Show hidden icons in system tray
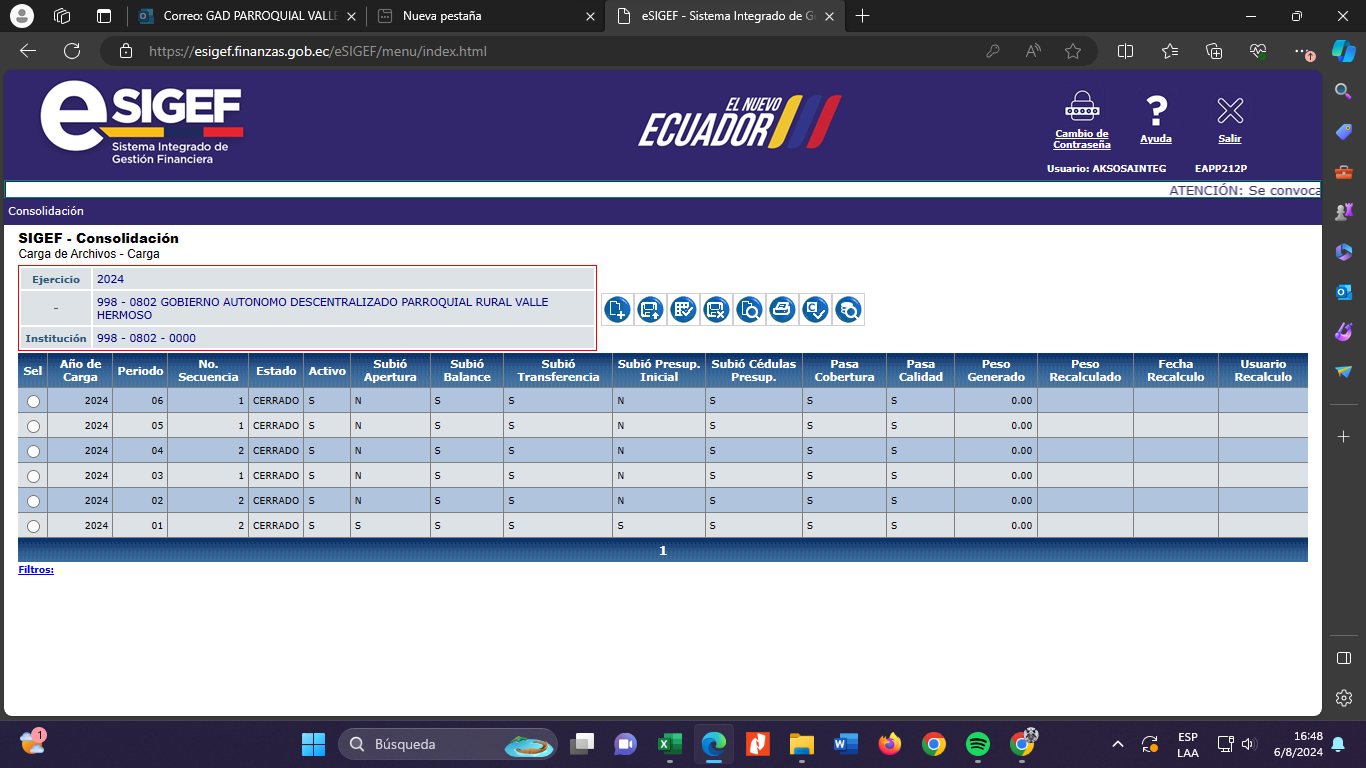1366x768 pixels. (x=1118, y=744)
